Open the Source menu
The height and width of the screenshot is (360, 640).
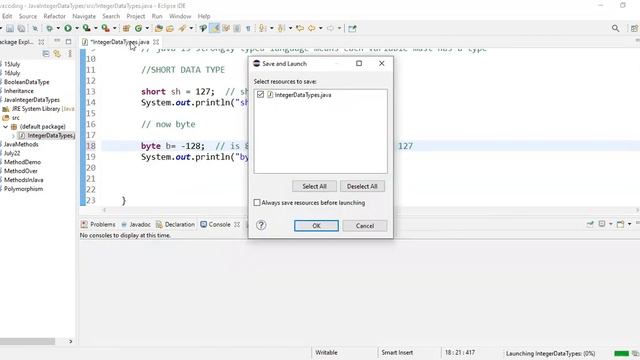coord(28,16)
